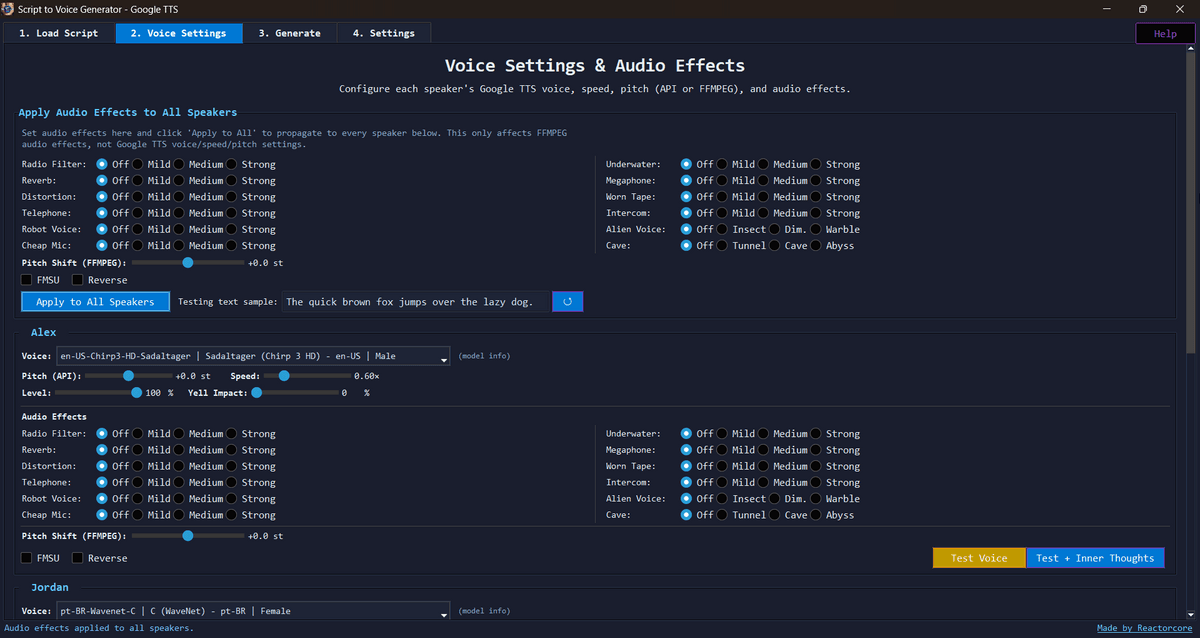This screenshot has height=638, width=1200.
Task: Open the 3. Generate tab
Action: click(x=290, y=33)
